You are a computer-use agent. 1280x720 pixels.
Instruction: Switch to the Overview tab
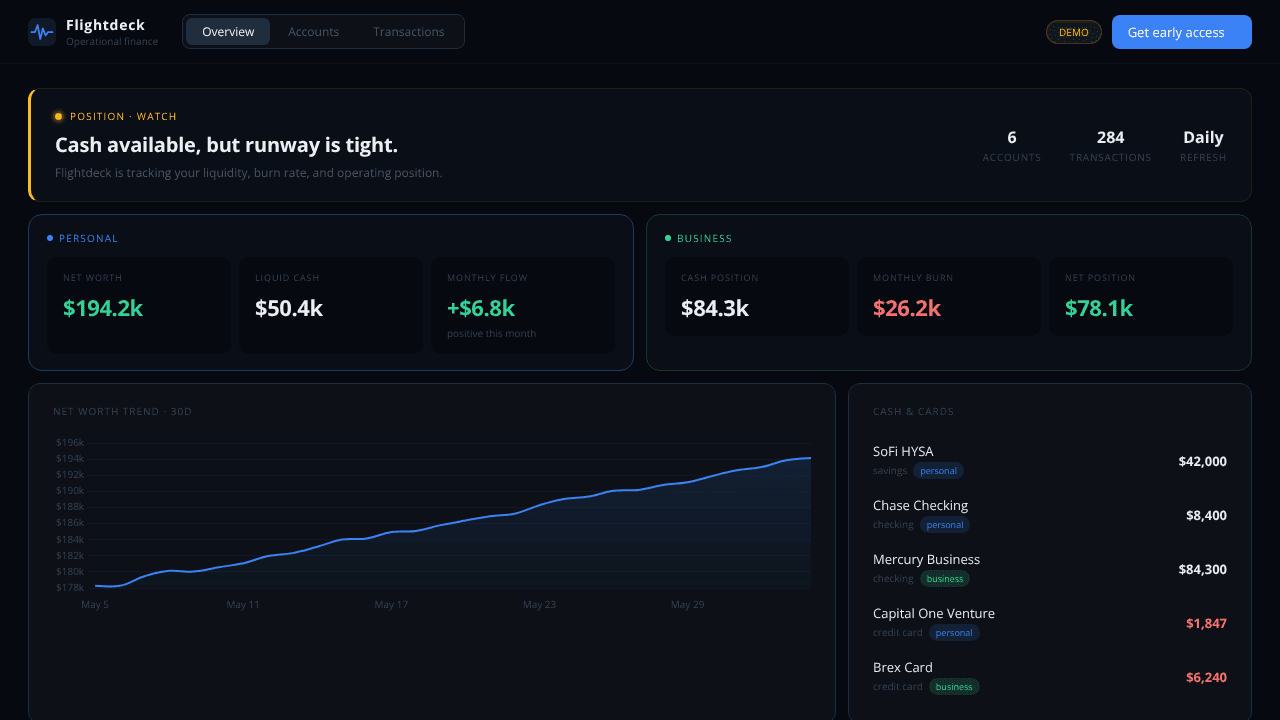tap(228, 32)
